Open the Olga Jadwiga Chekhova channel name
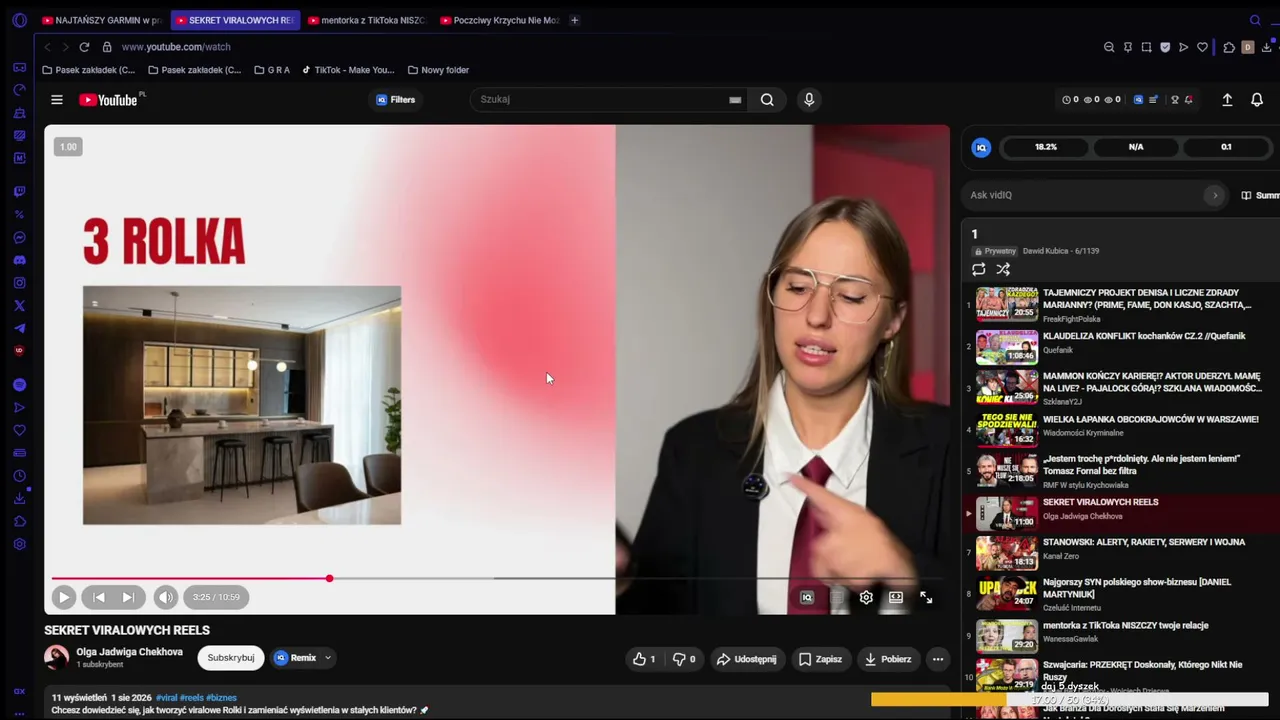The image size is (1280, 720). 130,652
